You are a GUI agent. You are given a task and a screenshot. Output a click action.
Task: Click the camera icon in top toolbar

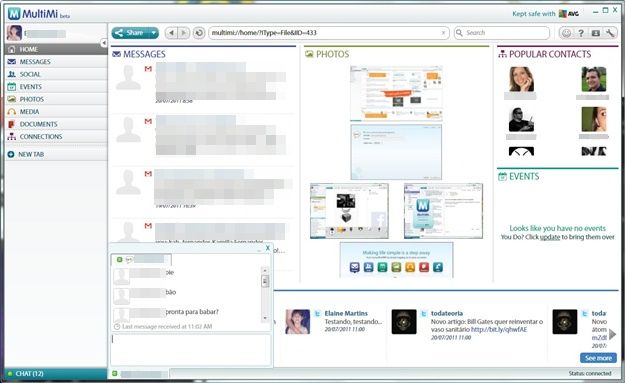coord(596,33)
